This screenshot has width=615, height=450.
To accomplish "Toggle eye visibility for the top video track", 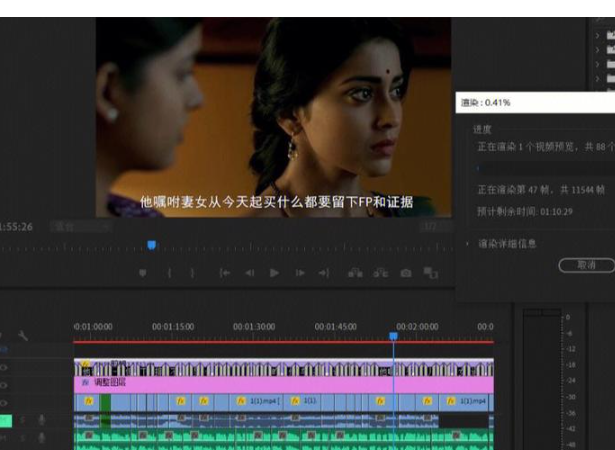I will (x=3, y=367).
